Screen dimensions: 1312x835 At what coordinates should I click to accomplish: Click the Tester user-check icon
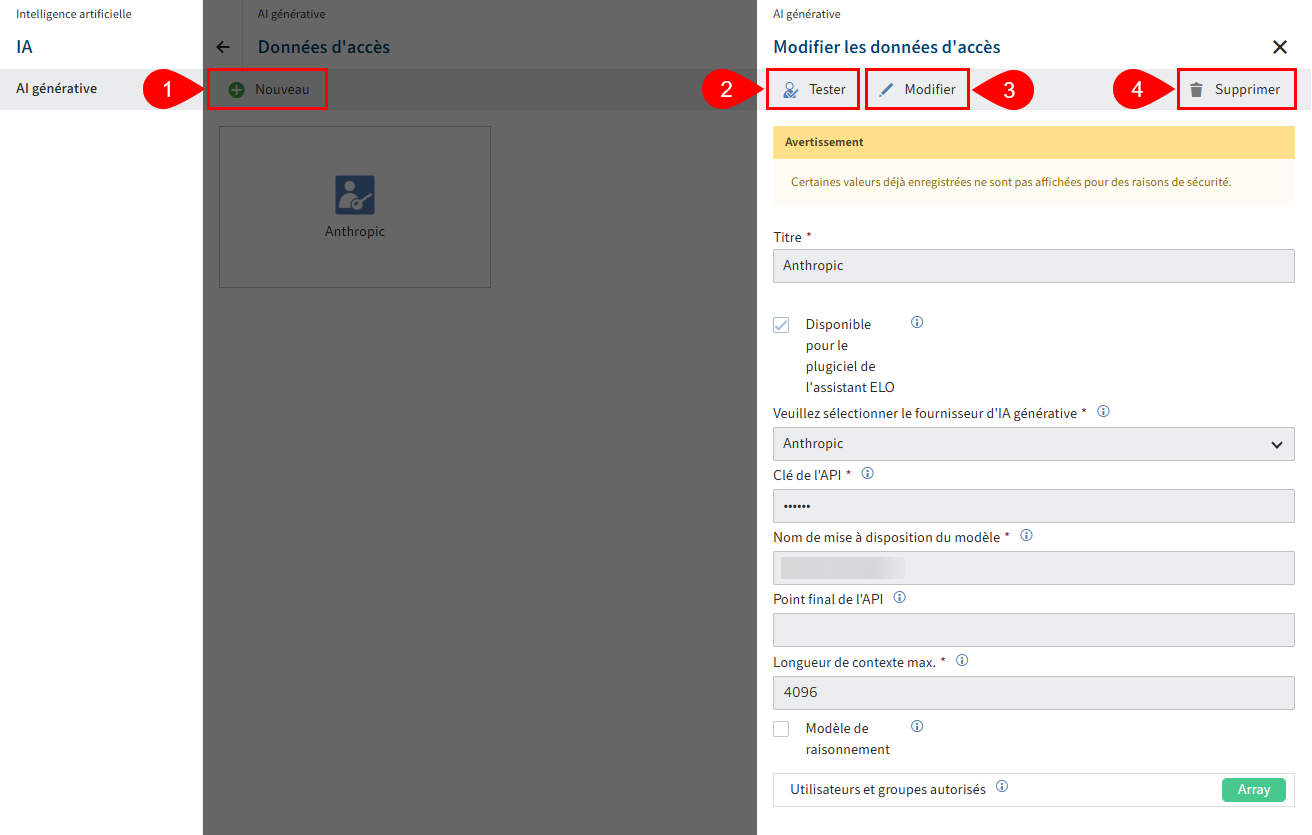coord(791,90)
